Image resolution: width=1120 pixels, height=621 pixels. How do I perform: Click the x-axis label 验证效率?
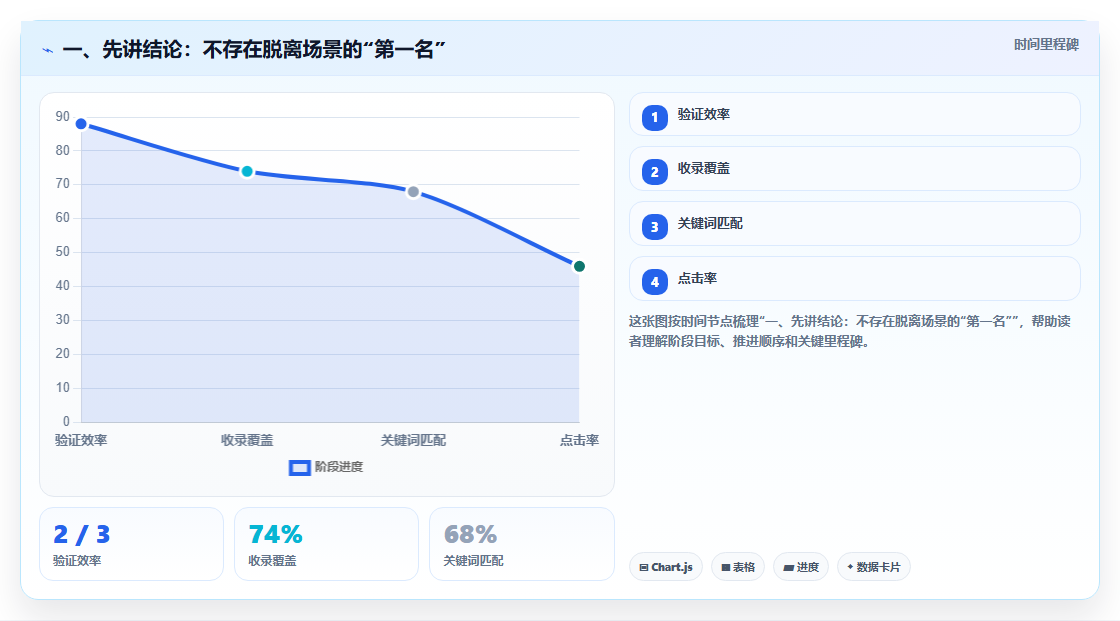[81, 441]
